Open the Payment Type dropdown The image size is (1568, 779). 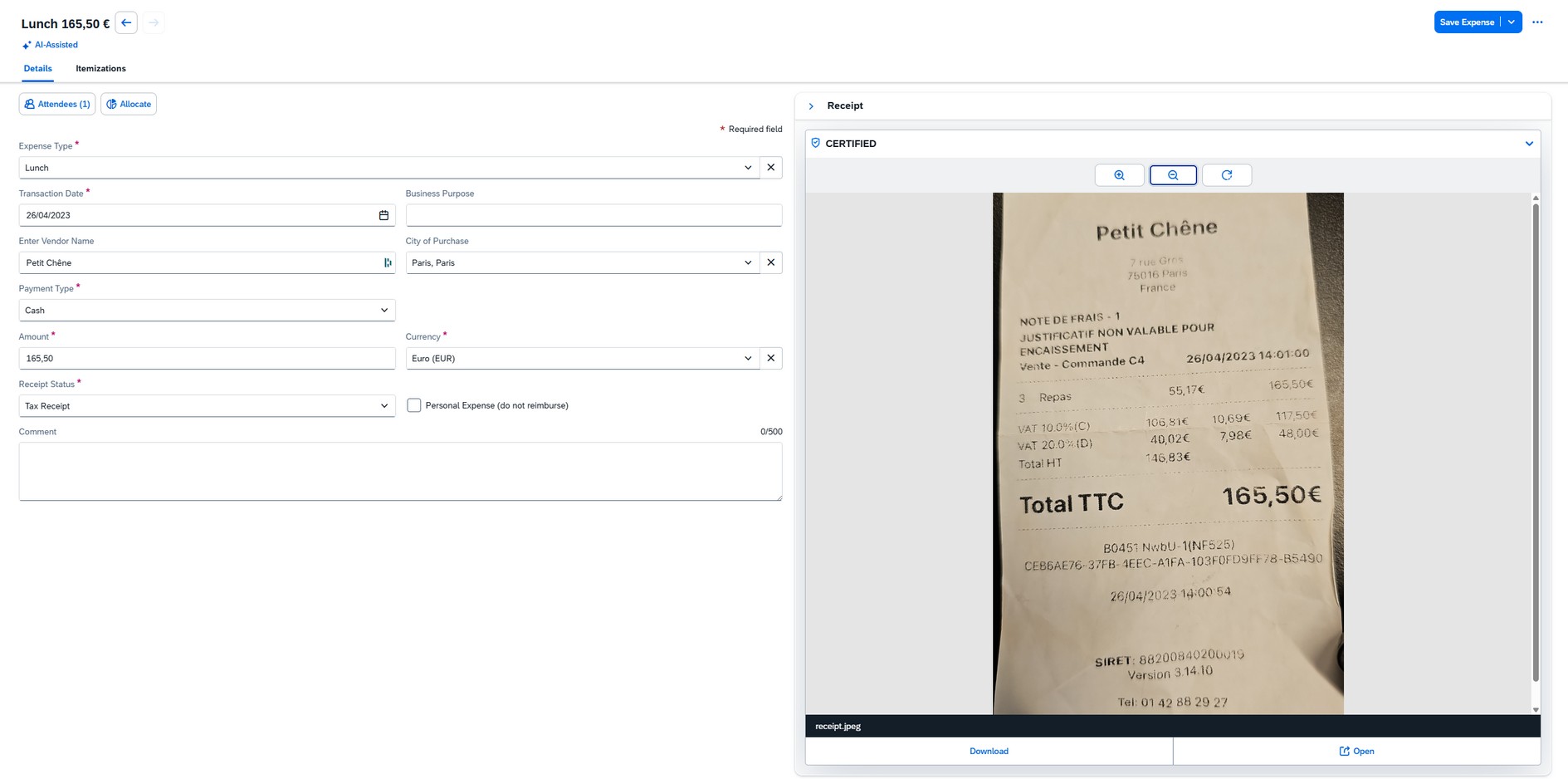pos(384,311)
